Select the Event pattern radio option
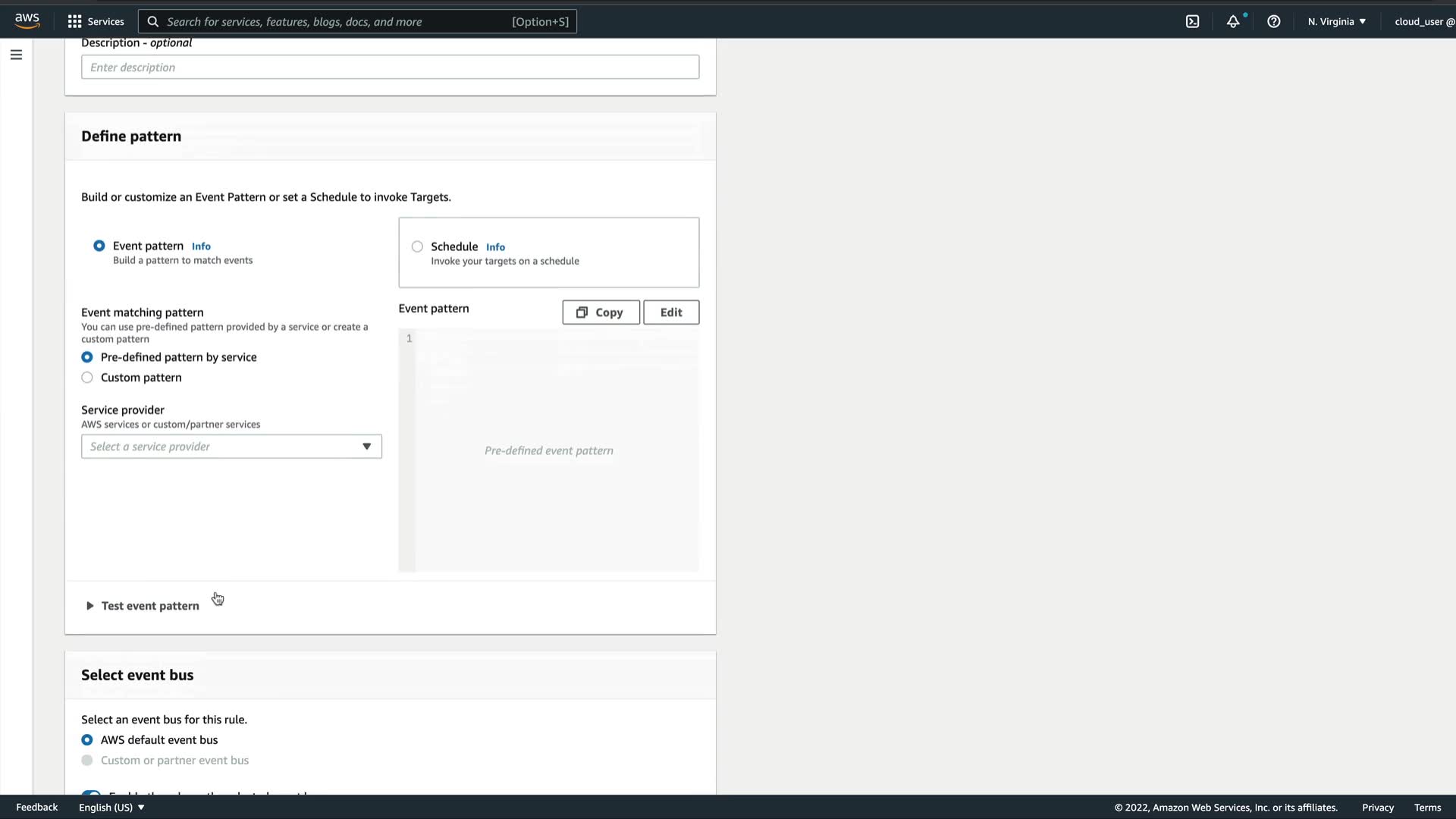Viewport: 1456px width, 819px height. [99, 246]
